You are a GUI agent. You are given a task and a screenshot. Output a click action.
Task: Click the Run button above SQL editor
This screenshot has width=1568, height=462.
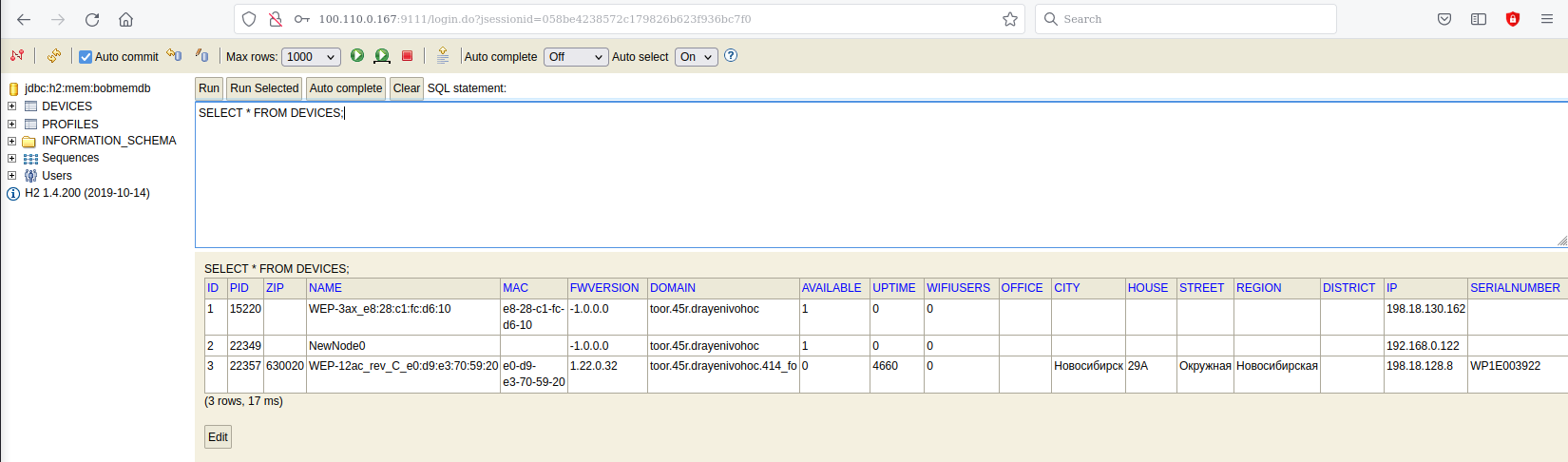[209, 88]
